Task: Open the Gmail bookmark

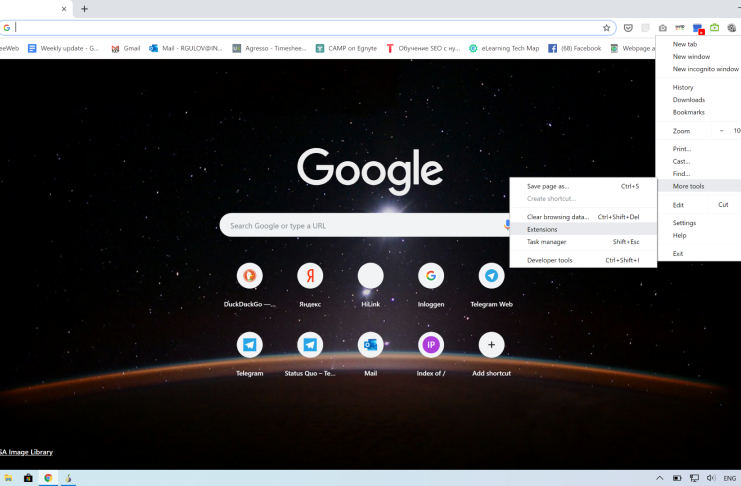Action: 126,48
